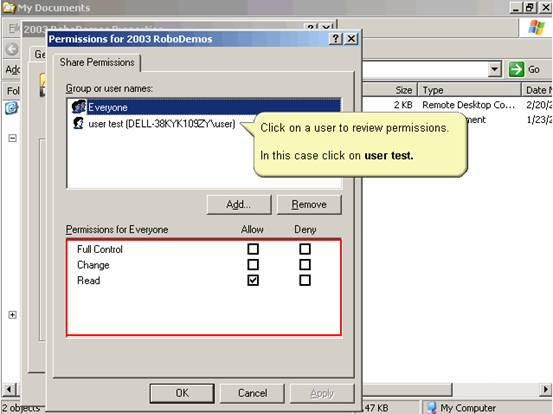Click the Back arrow toolbar icon
This screenshot has height=414, width=553.
[x=12, y=49]
